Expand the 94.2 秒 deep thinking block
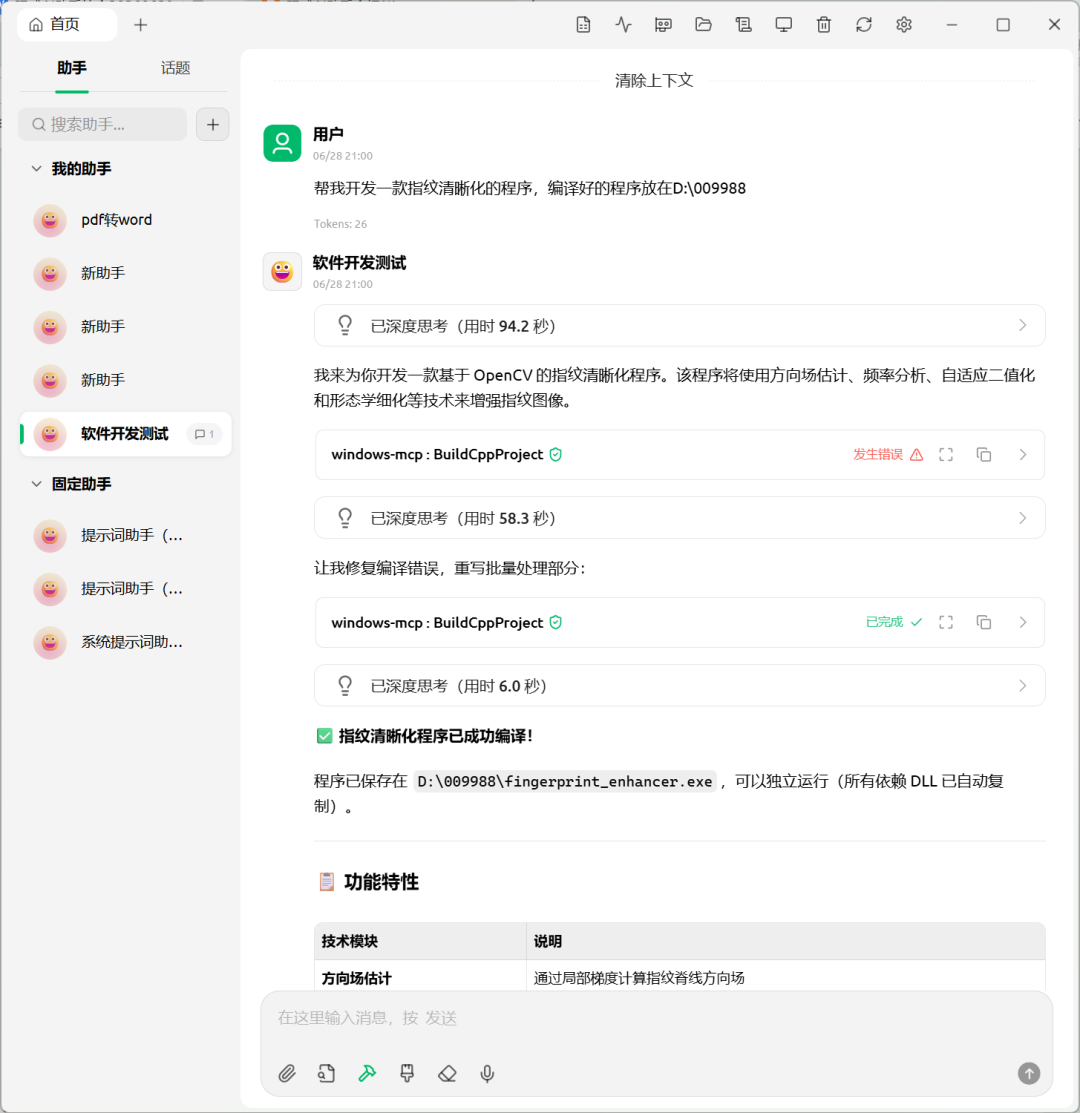Screen dimensions: 1080x1113 [680, 326]
